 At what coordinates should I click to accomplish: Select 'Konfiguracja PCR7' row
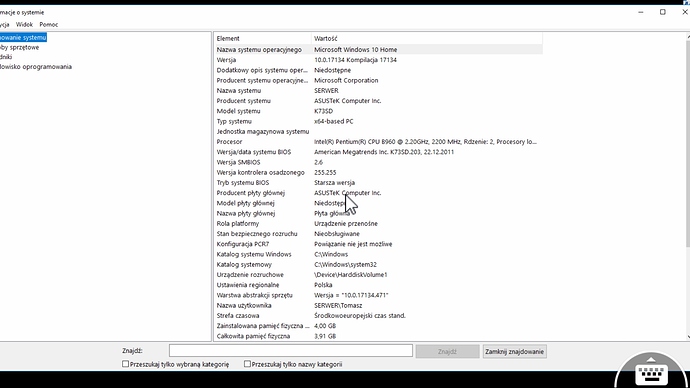click(x=378, y=244)
